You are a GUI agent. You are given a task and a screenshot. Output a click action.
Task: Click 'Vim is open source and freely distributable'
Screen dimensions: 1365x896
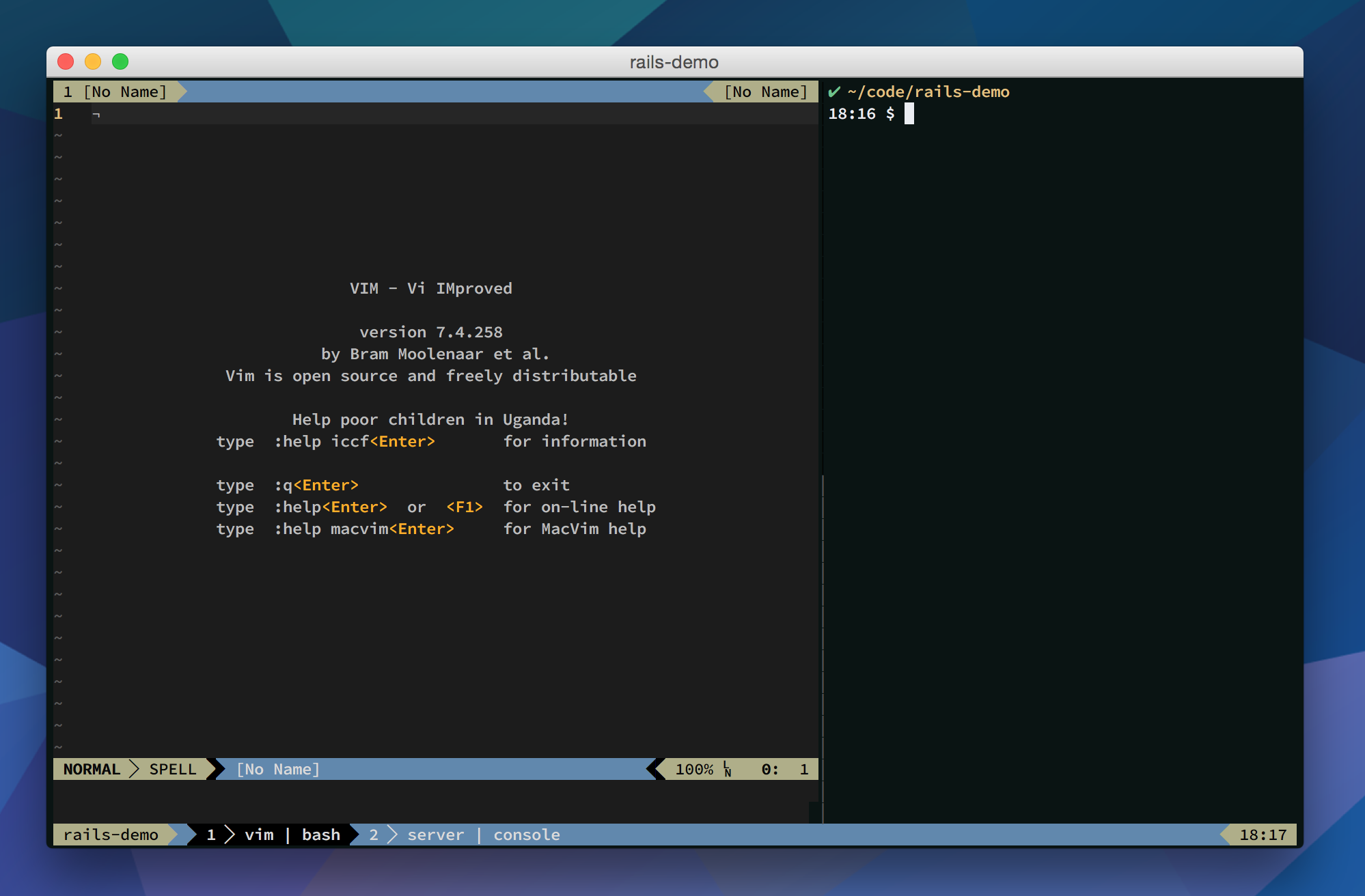tap(431, 376)
